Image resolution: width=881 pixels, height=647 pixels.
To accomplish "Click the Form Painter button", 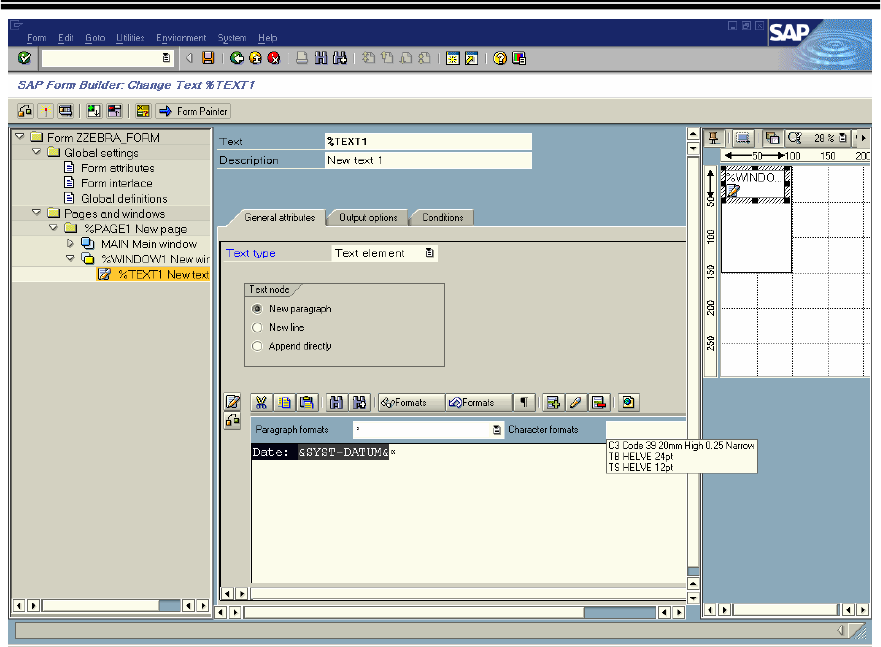I will point(194,111).
